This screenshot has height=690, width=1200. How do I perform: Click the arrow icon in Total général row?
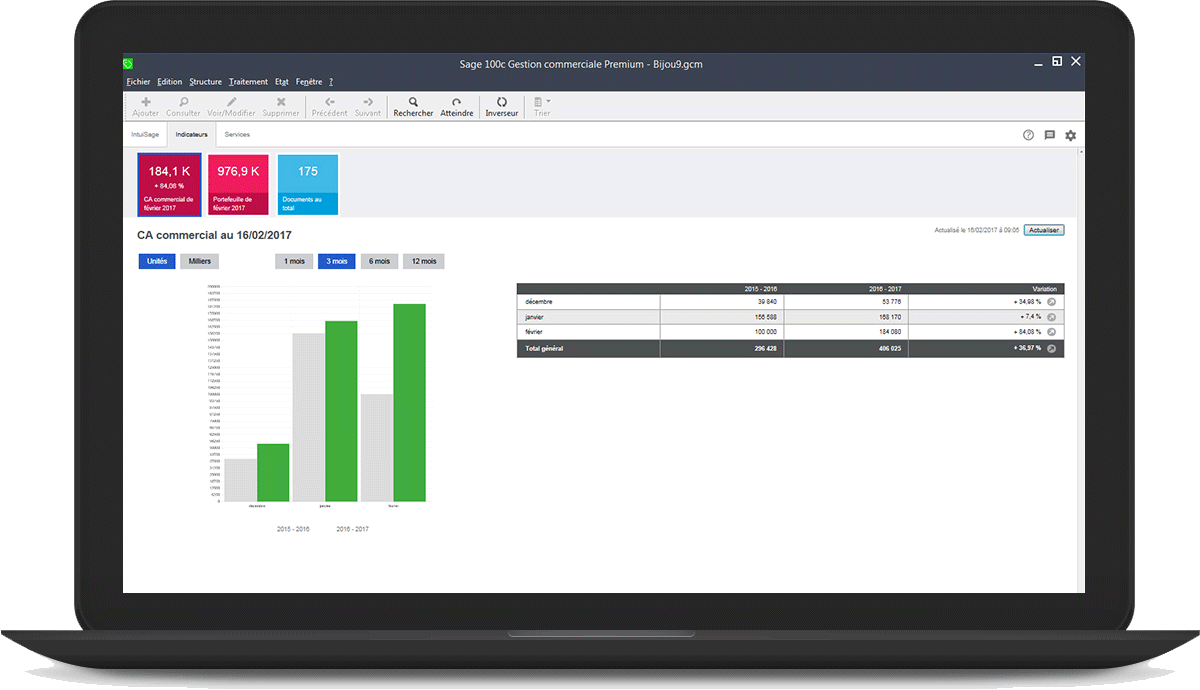[x=1051, y=348]
